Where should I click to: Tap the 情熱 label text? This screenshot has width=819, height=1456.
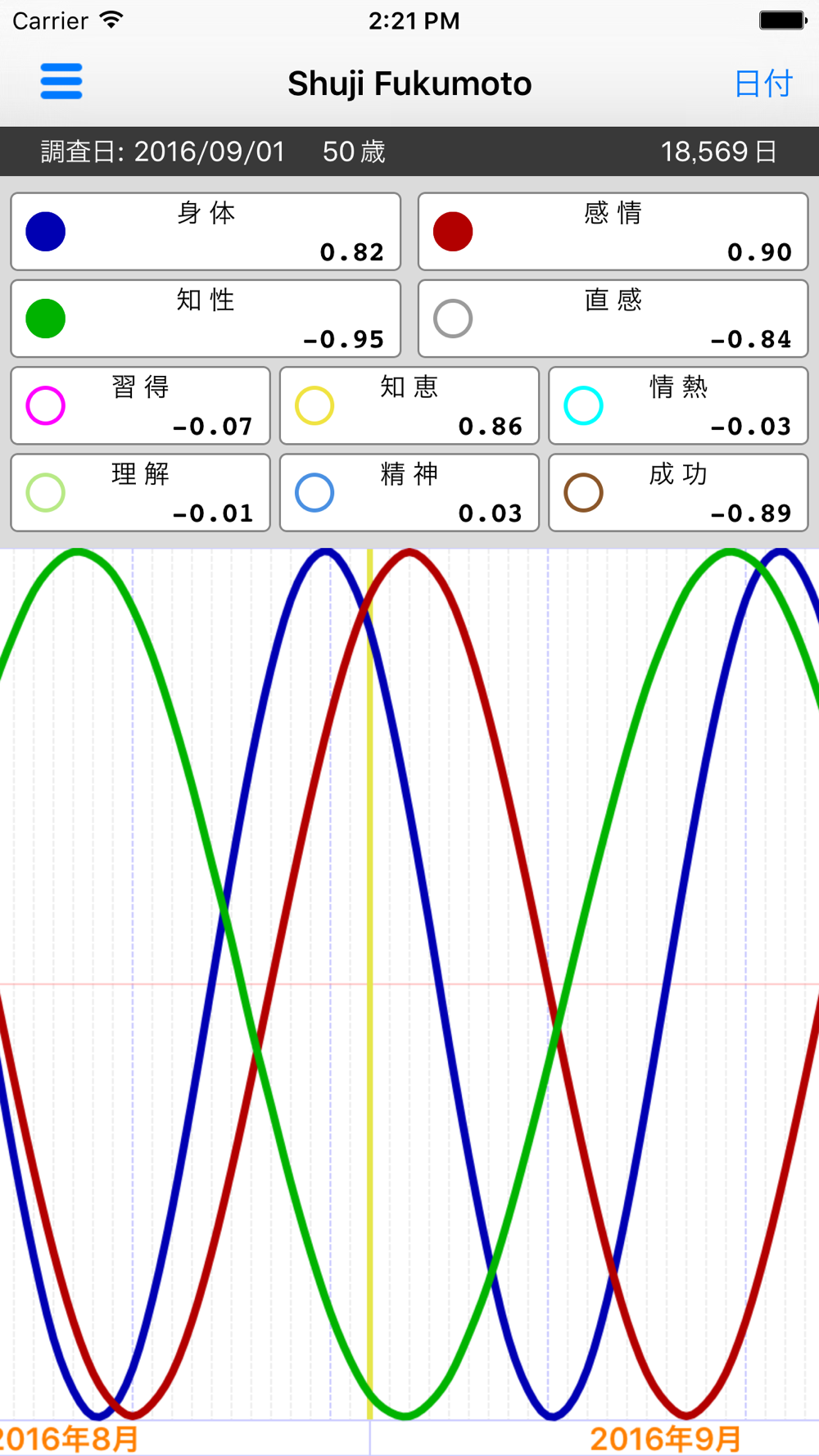click(x=678, y=387)
